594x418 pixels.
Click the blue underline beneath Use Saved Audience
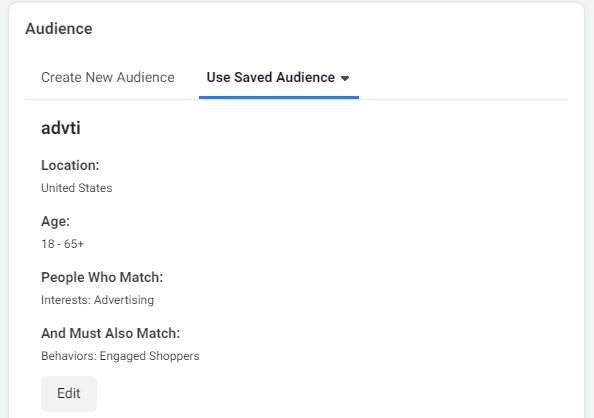[279, 97]
